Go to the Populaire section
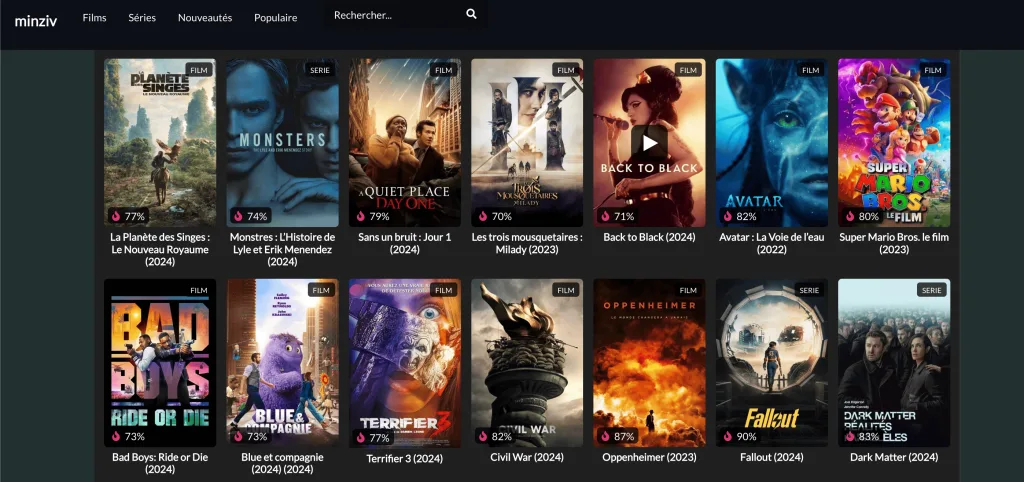Viewport: 1024px width, 482px height. click(x=276, y=18)
